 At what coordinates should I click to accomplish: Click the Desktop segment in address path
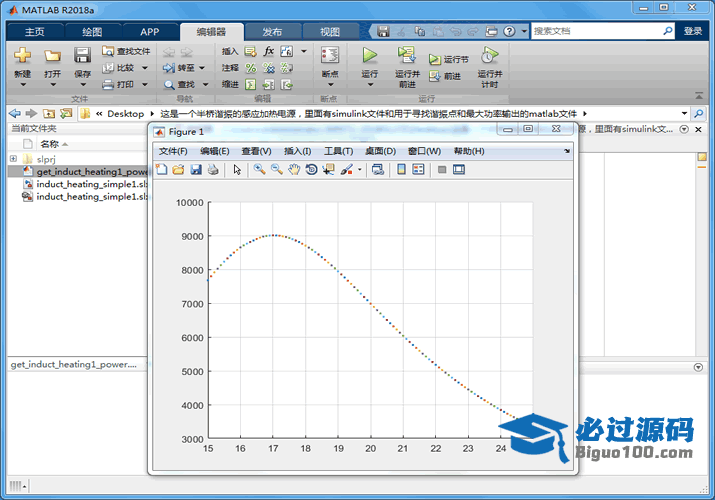click(125, 113)
